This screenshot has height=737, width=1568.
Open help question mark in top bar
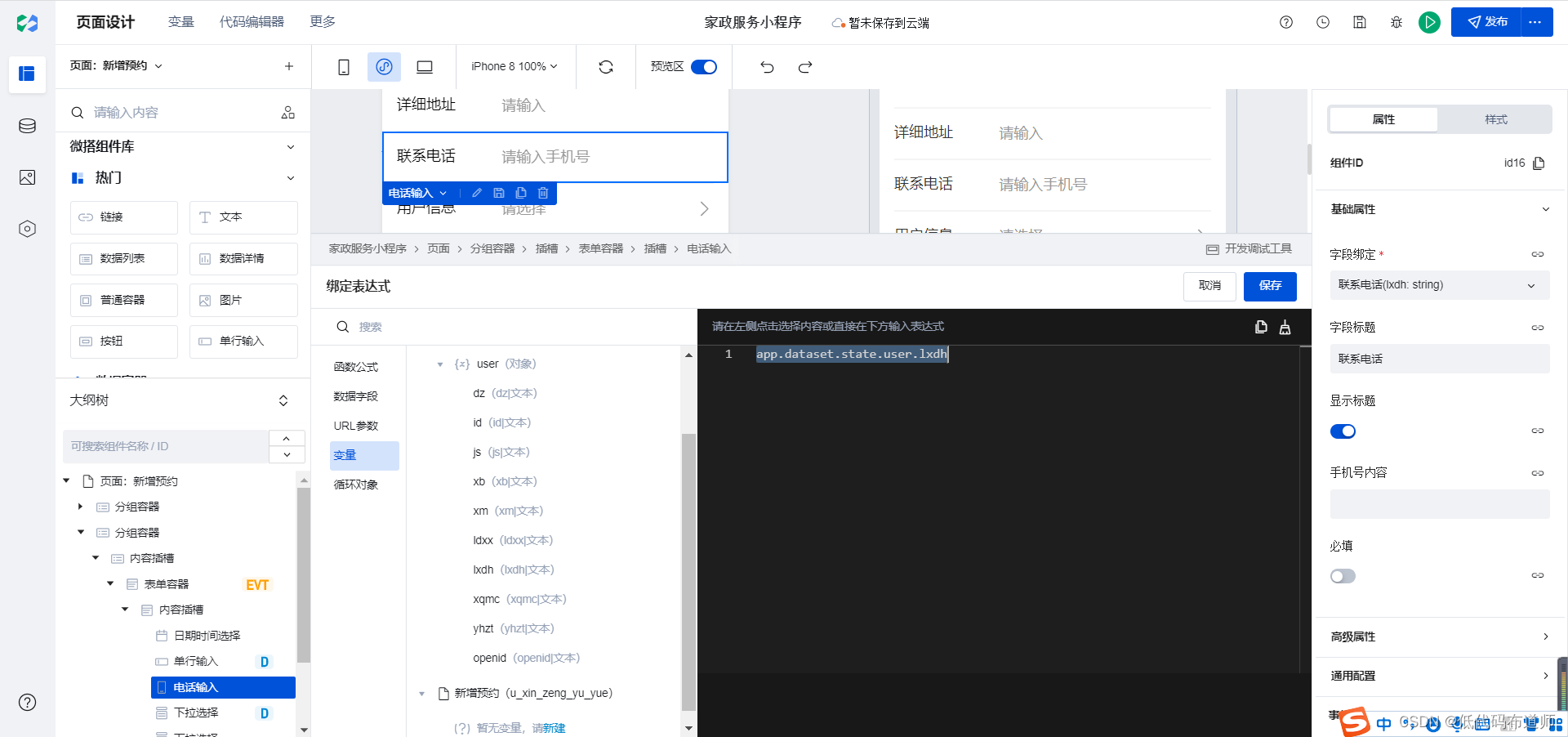[x=1286, y=23]
